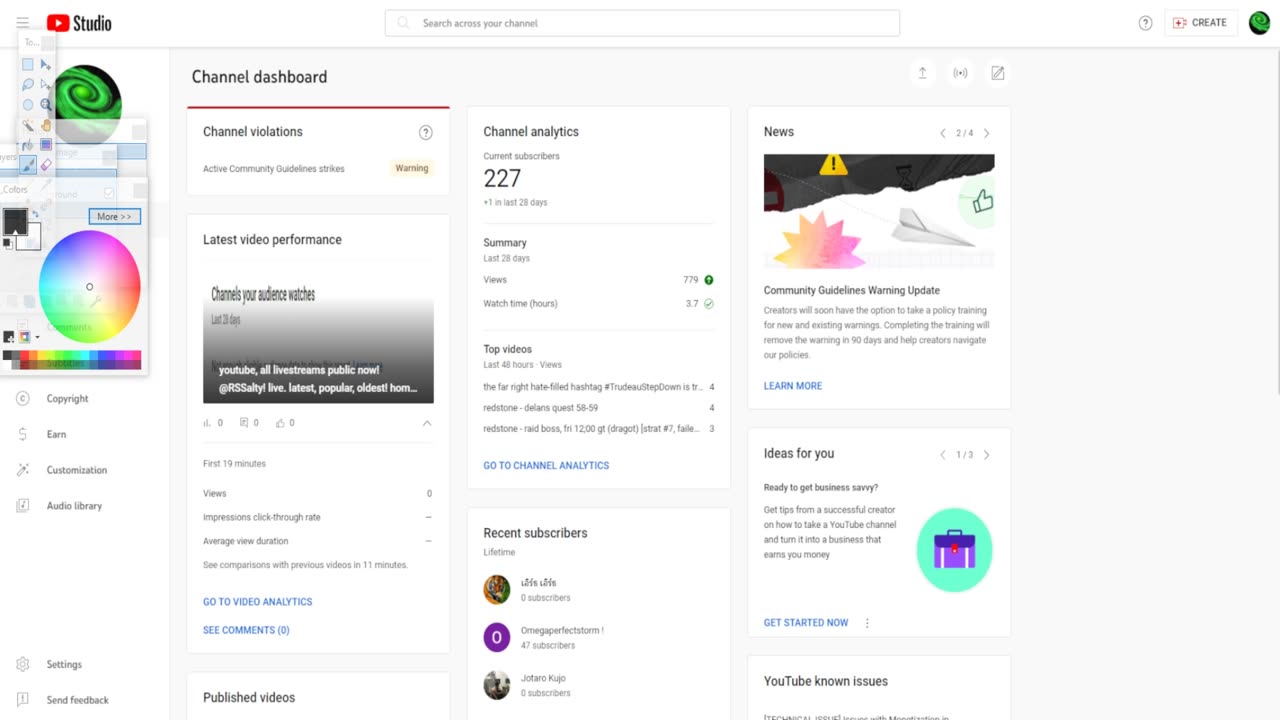1280x720 pixels.
Task: Click GET STARTED NOW link
Action: coord(806,623)
